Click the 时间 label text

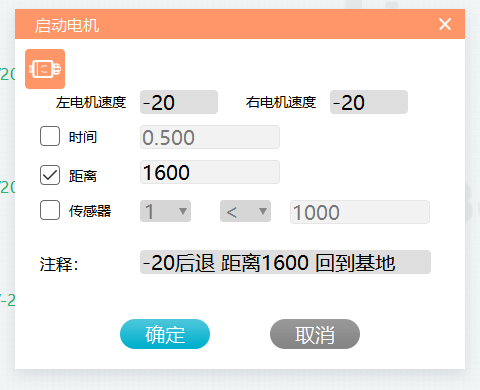tap(83, 137)
